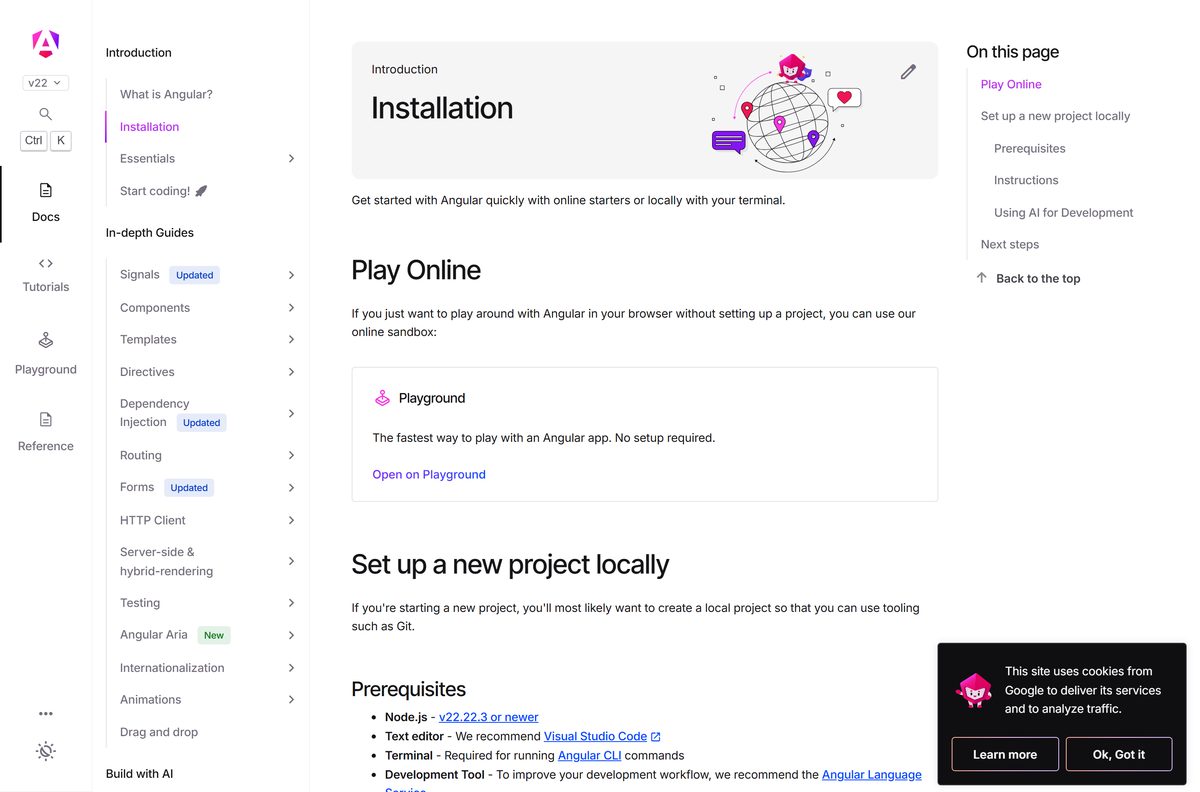Click the Playground card joystick icon

pos(382,398)
